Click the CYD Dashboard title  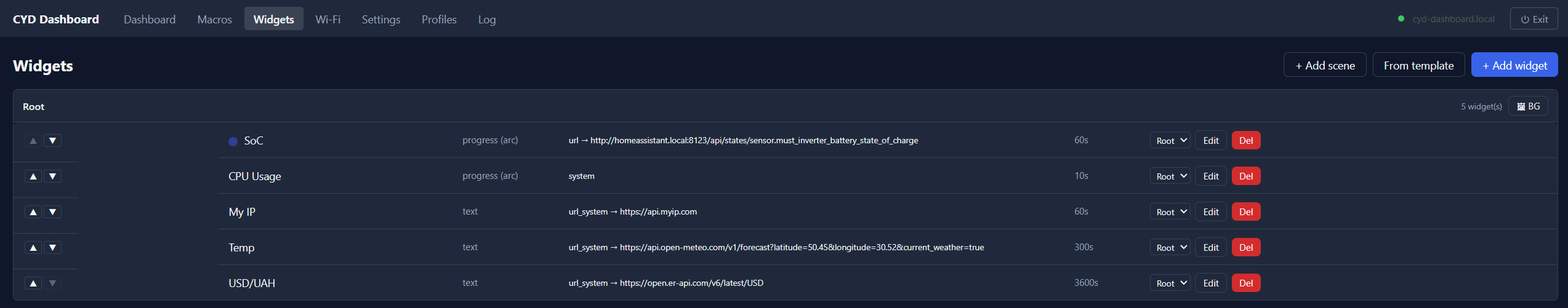click(56, 19)
